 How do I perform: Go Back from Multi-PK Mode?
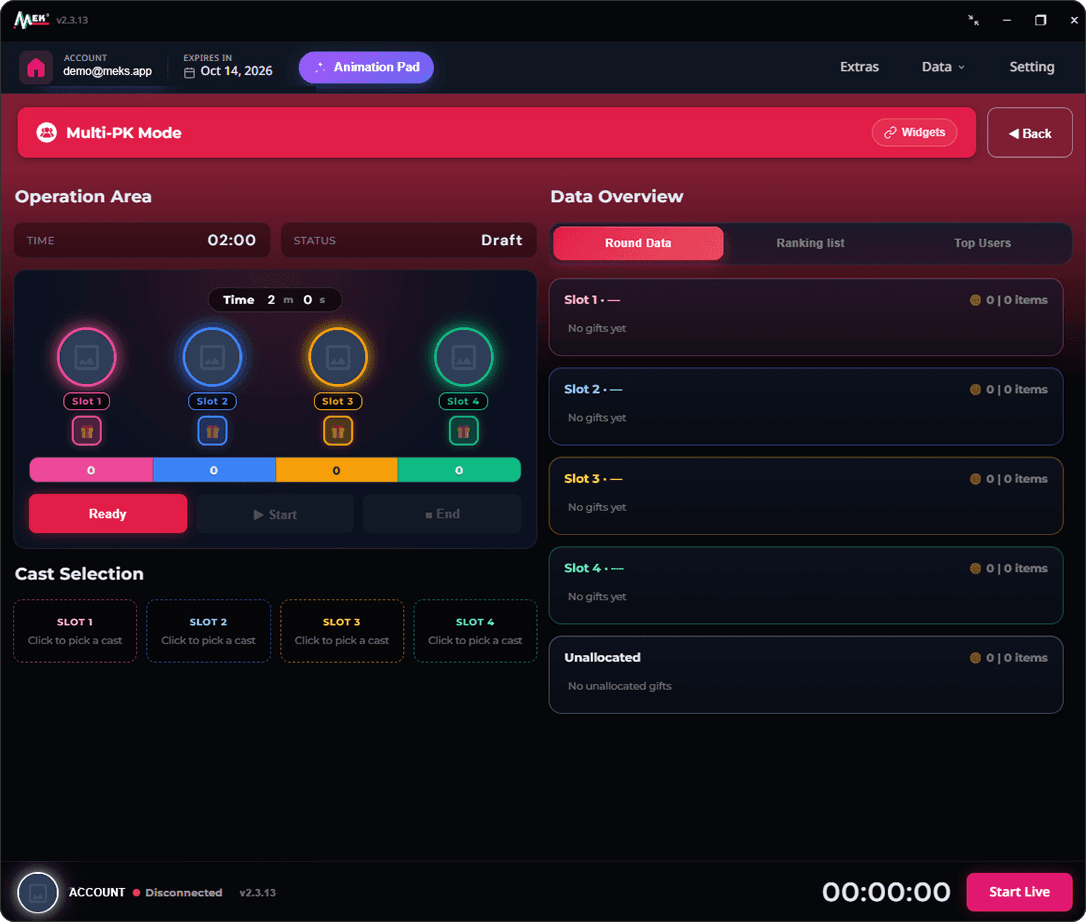(x=1029, y=132)
